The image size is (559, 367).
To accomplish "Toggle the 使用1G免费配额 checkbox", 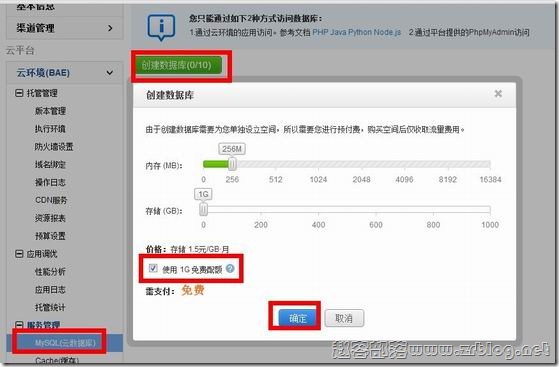I will point(153,268).
